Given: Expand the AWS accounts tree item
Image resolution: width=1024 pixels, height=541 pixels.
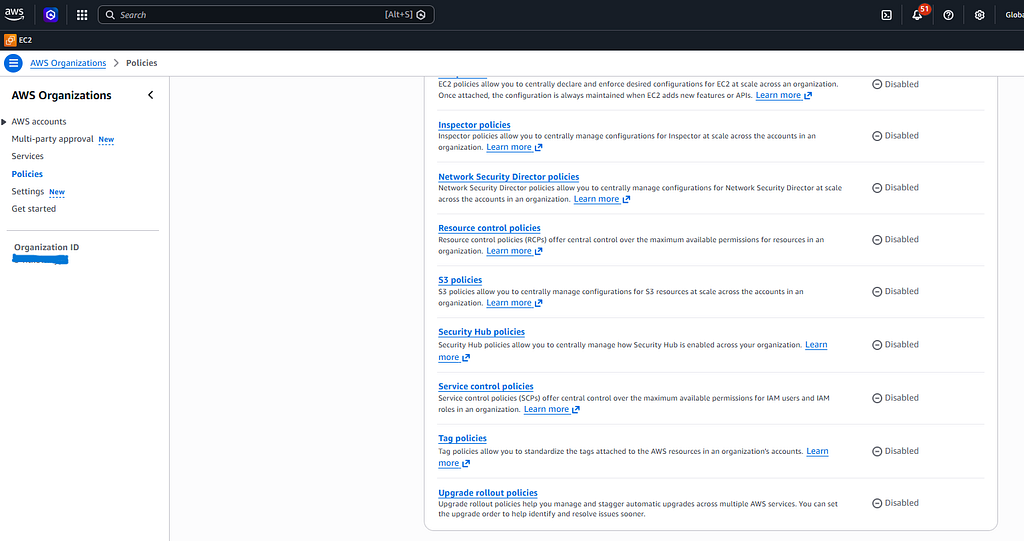Looking at the screenshot, I should (x=4, y=122).
